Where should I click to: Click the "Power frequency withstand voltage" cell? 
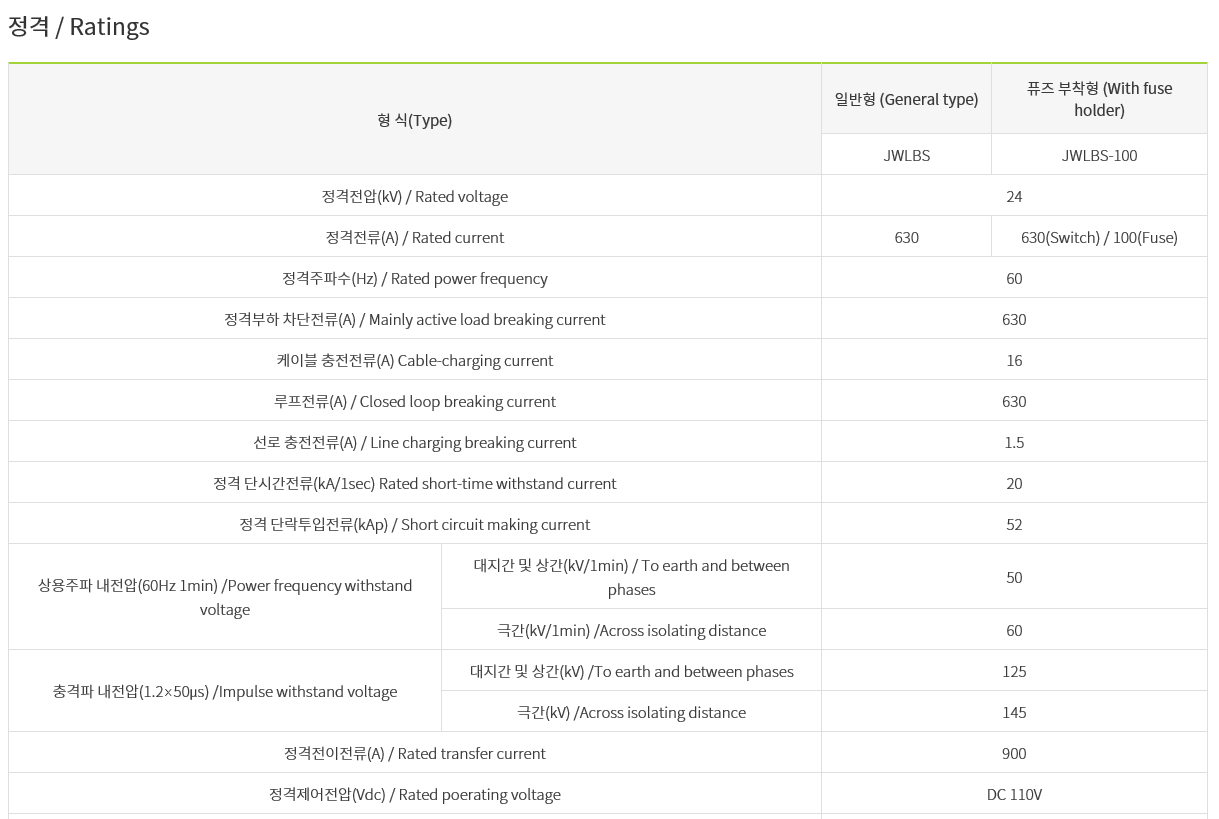coord(225,597)
